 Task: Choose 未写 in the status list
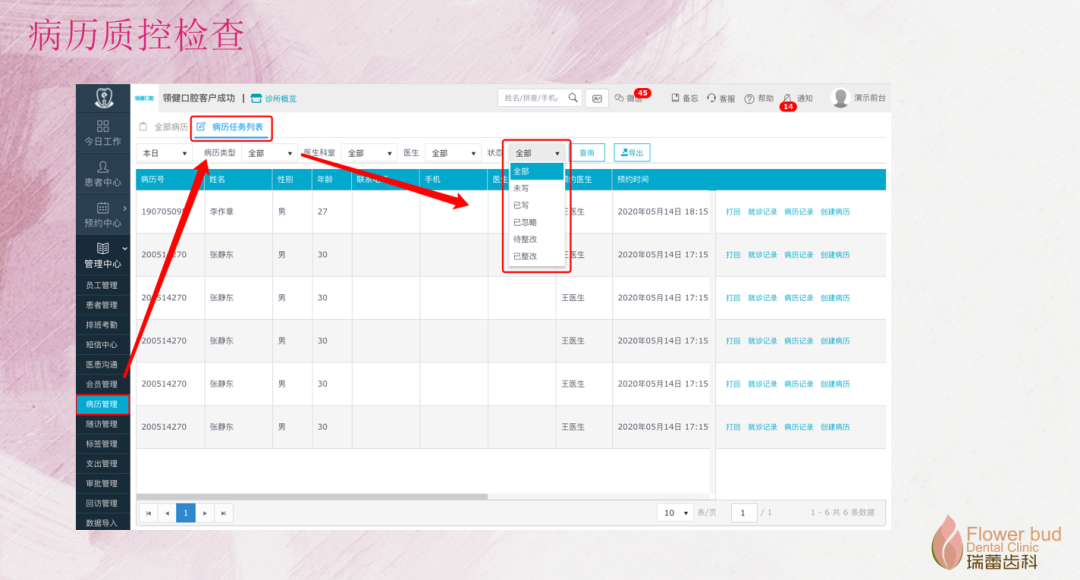[537, 188]
